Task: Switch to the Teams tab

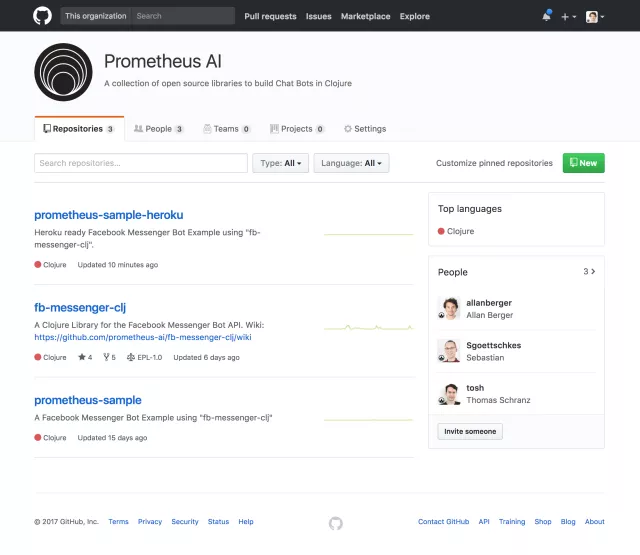Action: click(226, 129)
